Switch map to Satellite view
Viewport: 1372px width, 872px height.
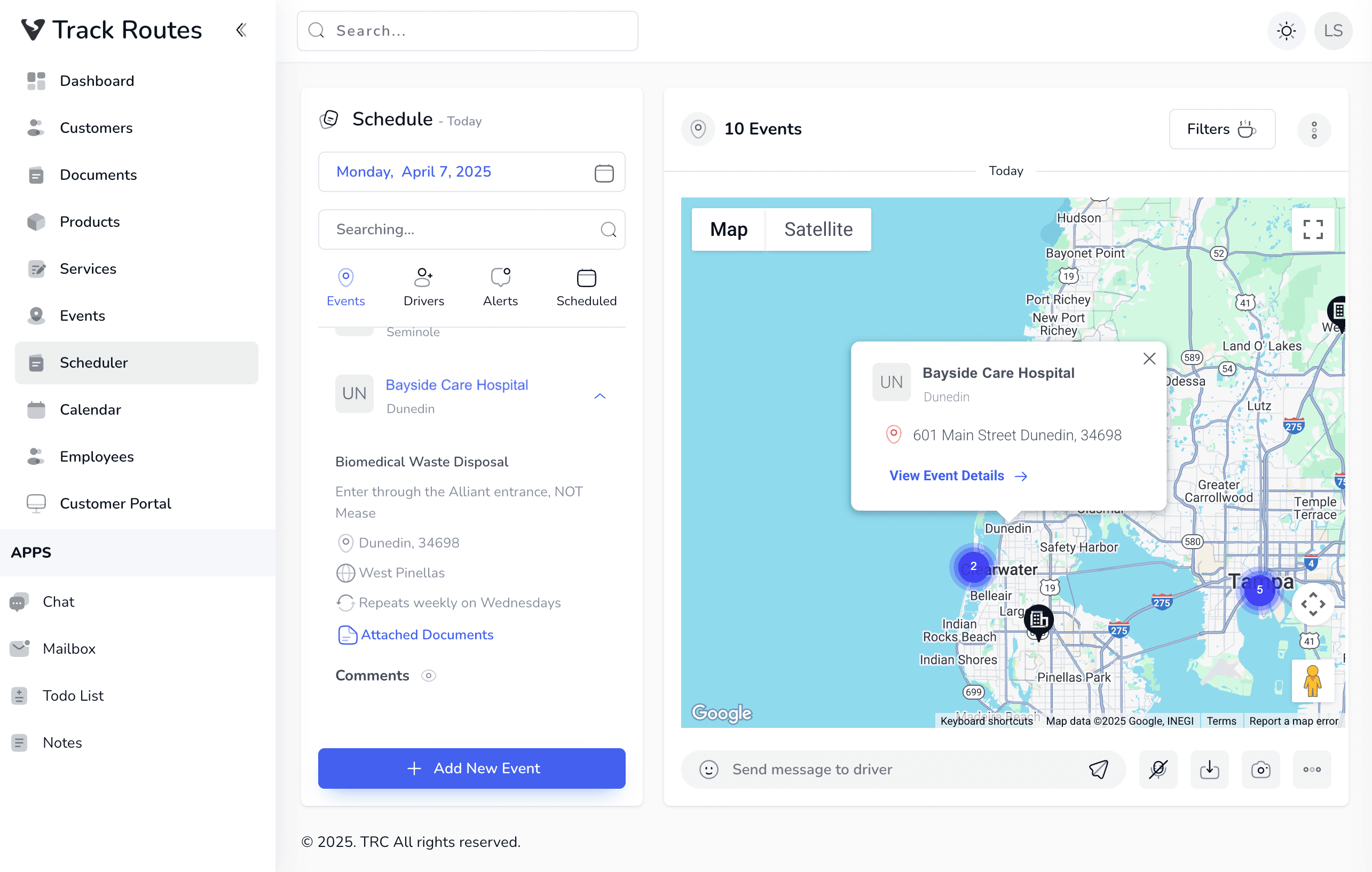click(x=818, y=229)
